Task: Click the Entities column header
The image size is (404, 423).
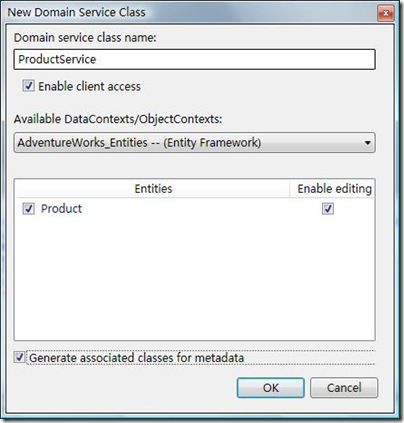Action: (153, 189)
